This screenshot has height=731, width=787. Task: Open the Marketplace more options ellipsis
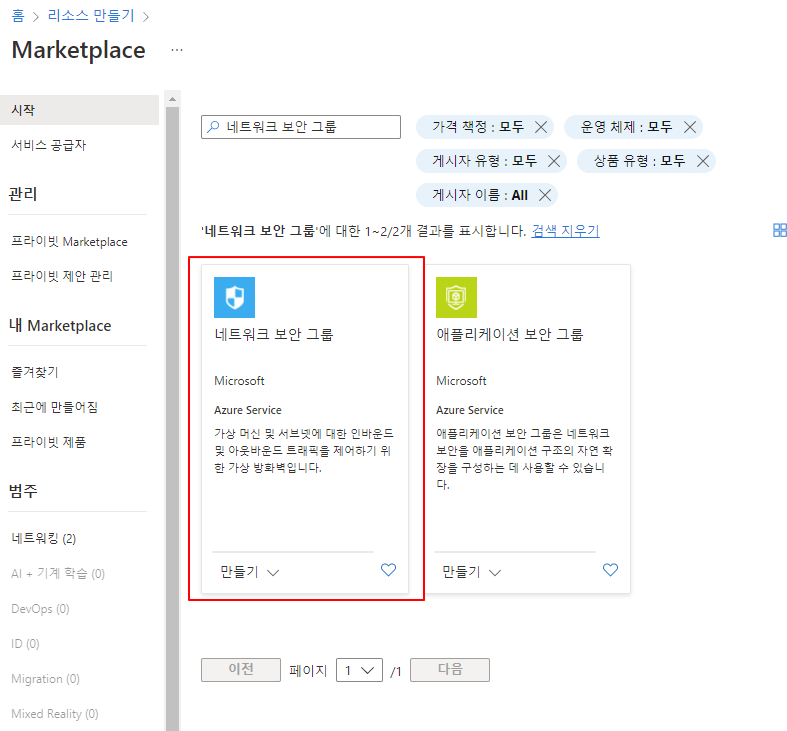[x=177, y=50]
